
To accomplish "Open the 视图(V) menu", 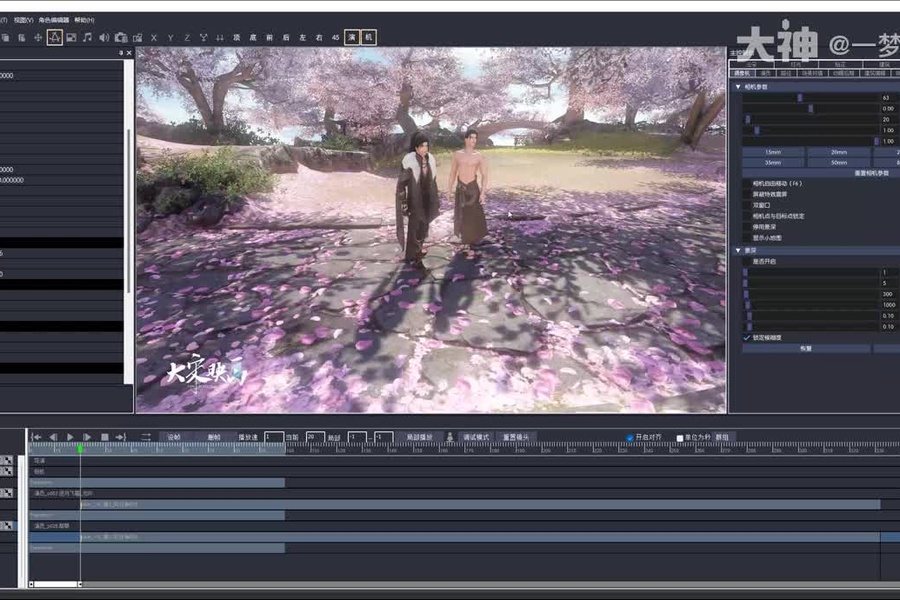I will click(x=22, y=19).
